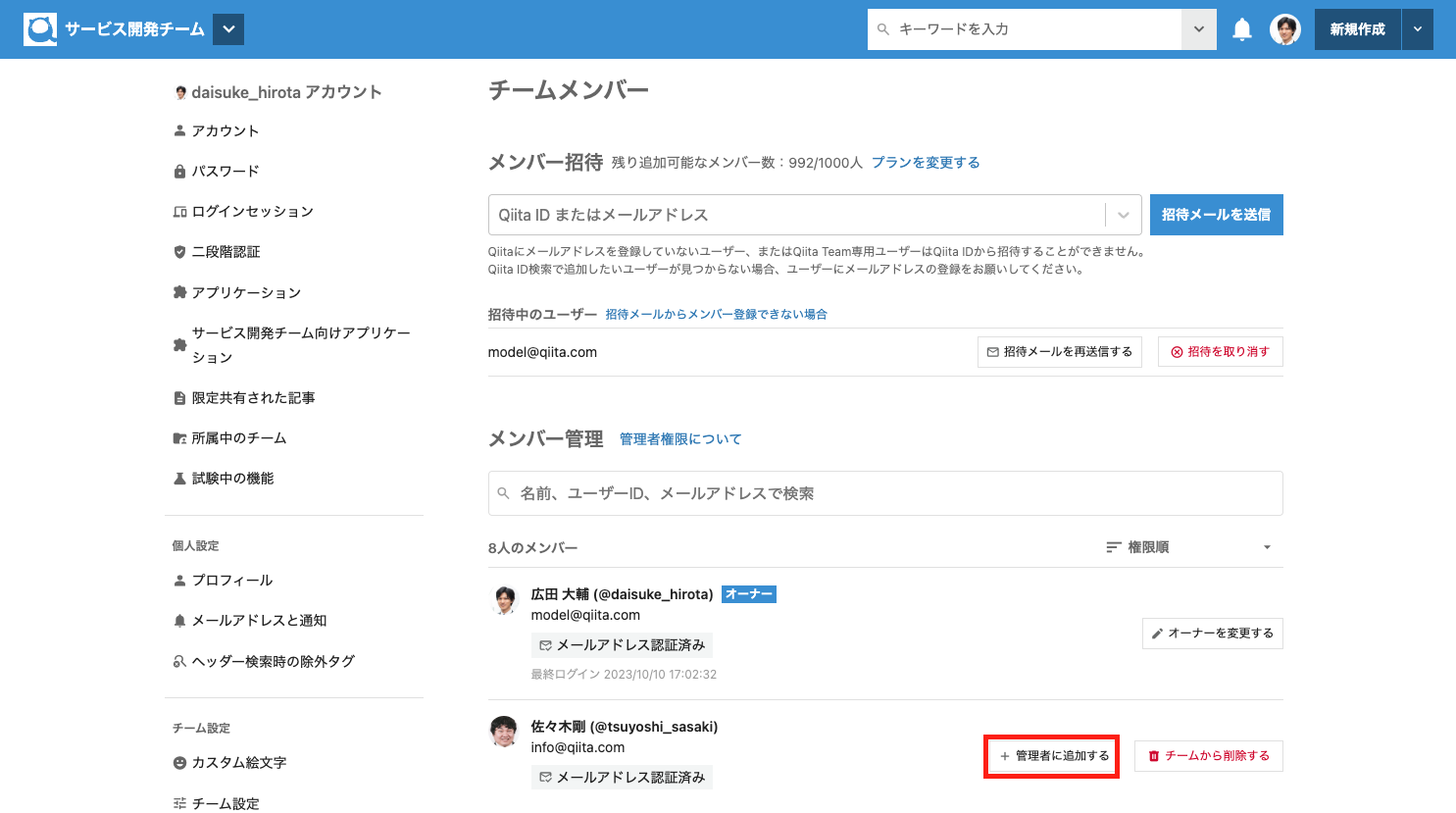The height and width of the screenshot is (813, 1456).
Task: Click the flask icon for 試験中の機能
Action: click(x=179, y=479)
